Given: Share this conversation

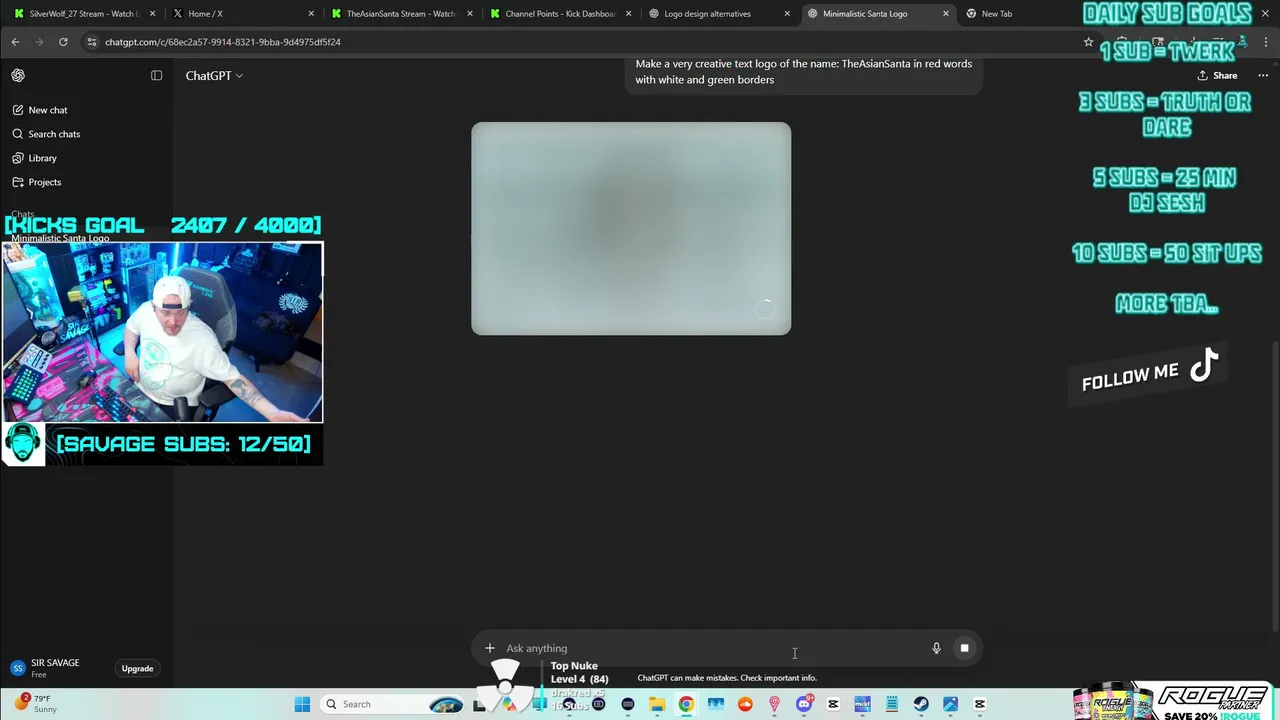Looking at the screenshot, I should click(1217, 75).
